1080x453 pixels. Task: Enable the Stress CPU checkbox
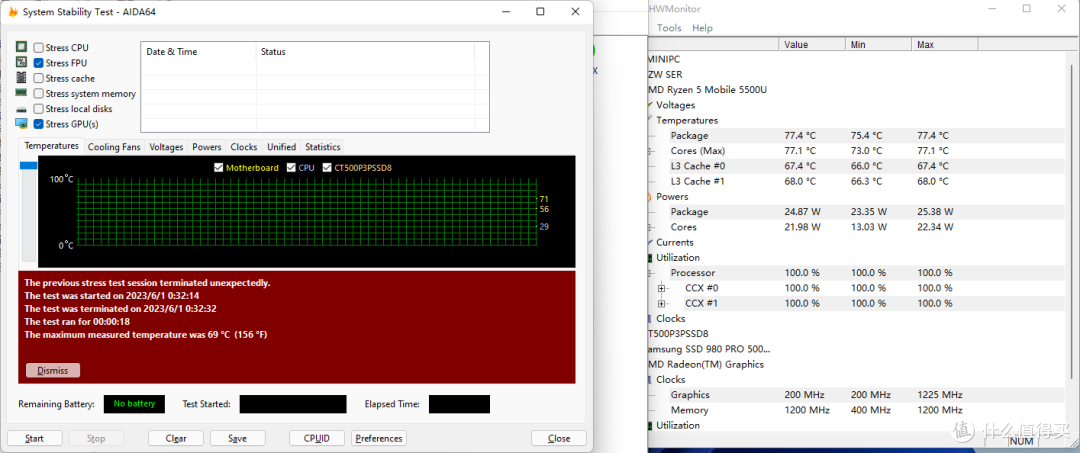(x=39, y=48)
